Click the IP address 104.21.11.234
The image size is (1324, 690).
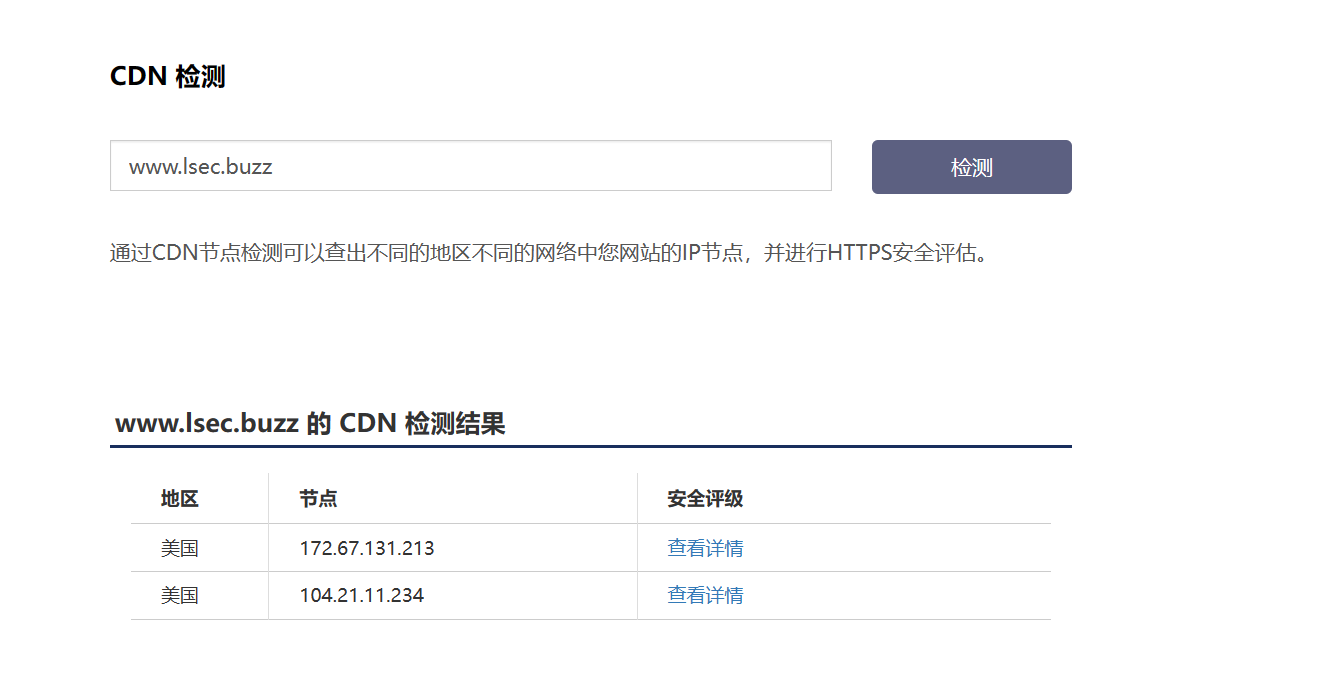[362, 595]
